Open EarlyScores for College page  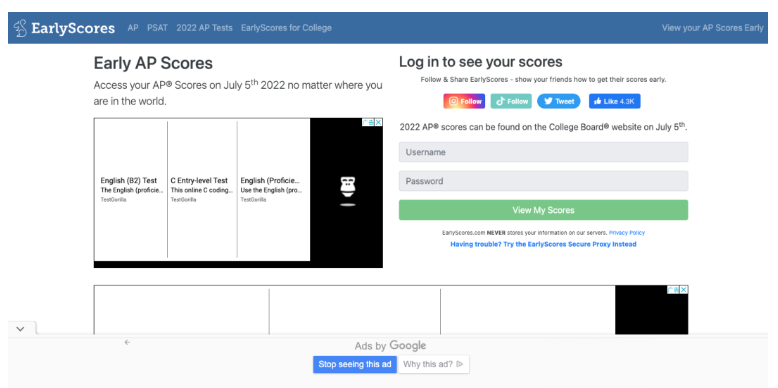[x=286, y=28]
